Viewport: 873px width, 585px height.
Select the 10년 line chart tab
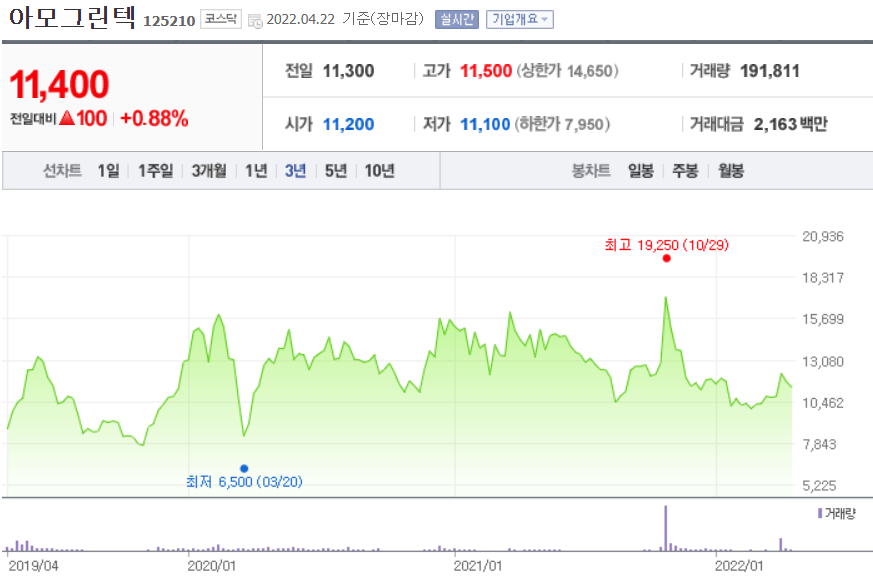(379, 170)
